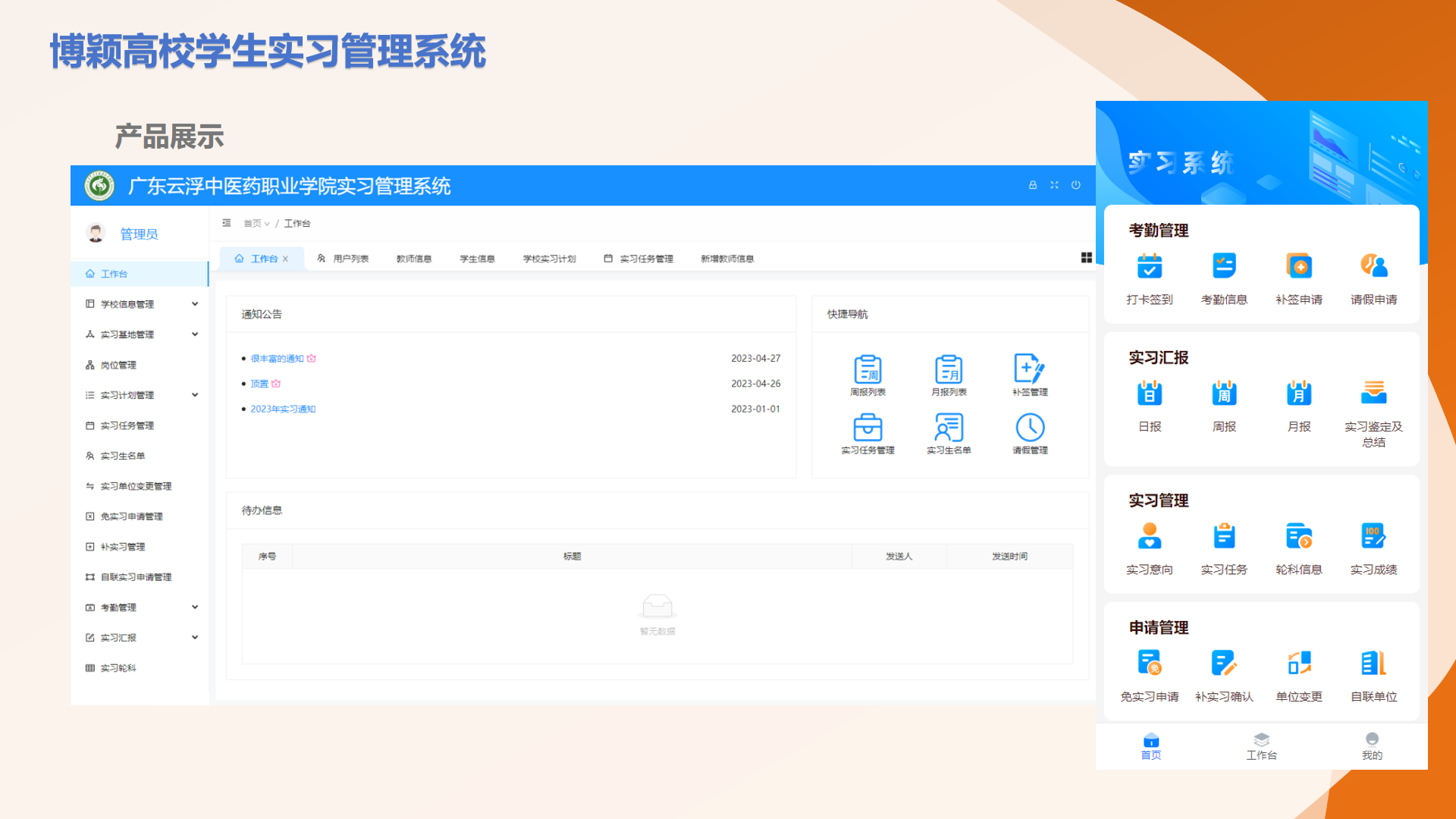
Task: Tap the 打卡签到 icon in mobile panel
Action: 1150,267
